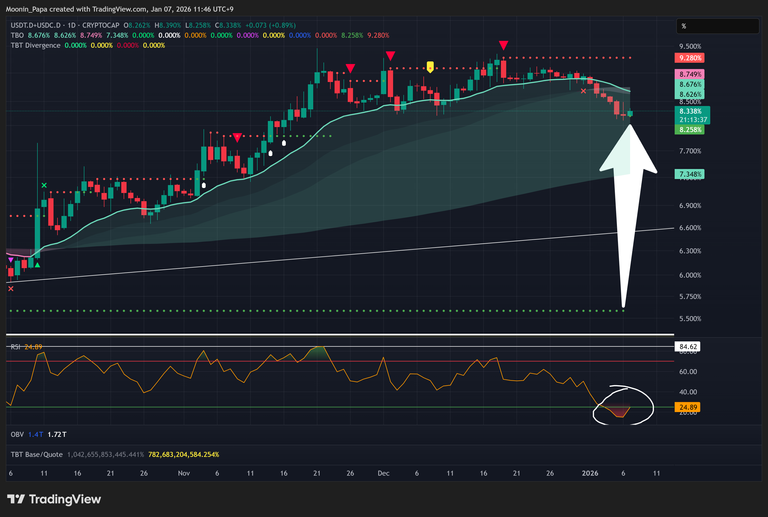Select the TBO indicator legend label
This screenshot has height=517, width=768.
(x=15, y=35)
